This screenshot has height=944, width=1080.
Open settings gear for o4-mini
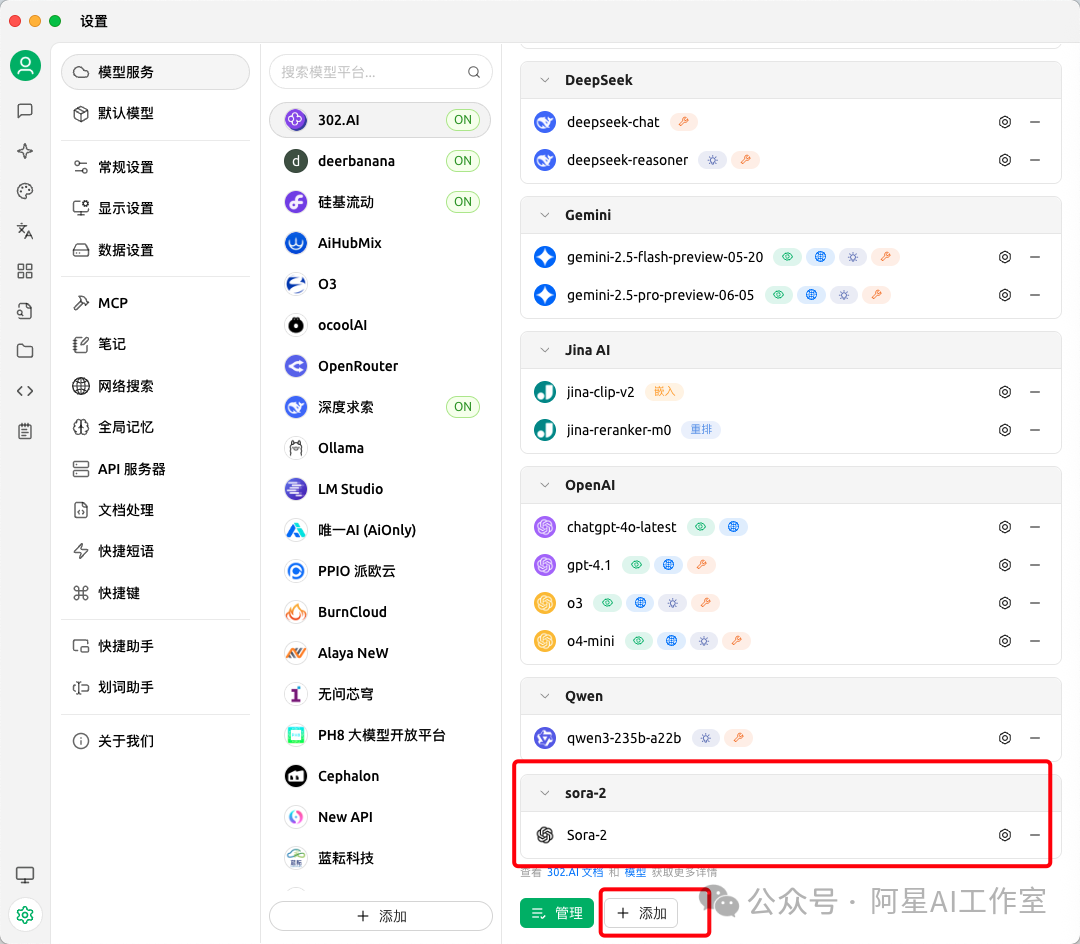[x=1005, y=640]
